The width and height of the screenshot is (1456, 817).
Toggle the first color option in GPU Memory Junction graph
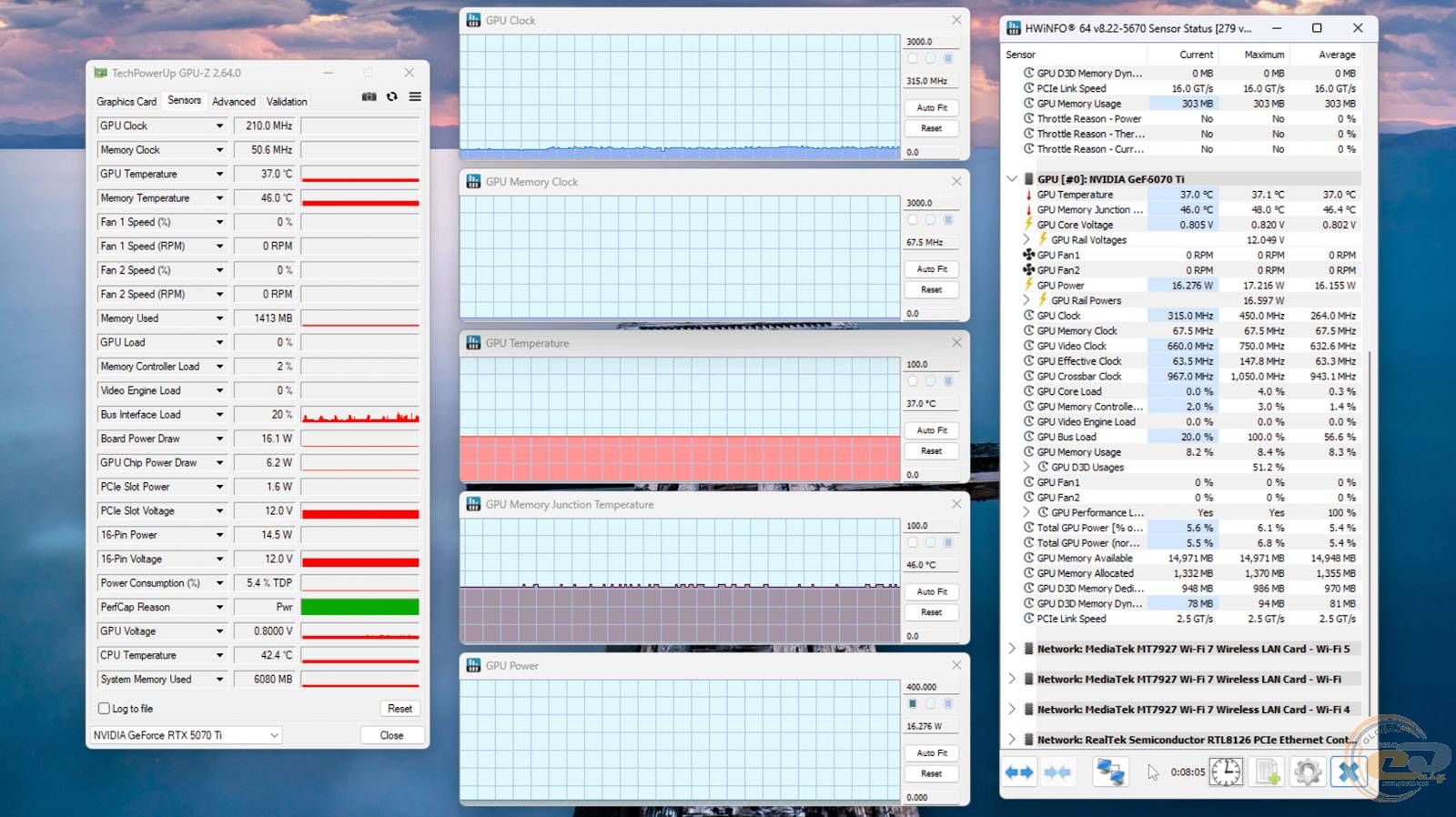913,542
